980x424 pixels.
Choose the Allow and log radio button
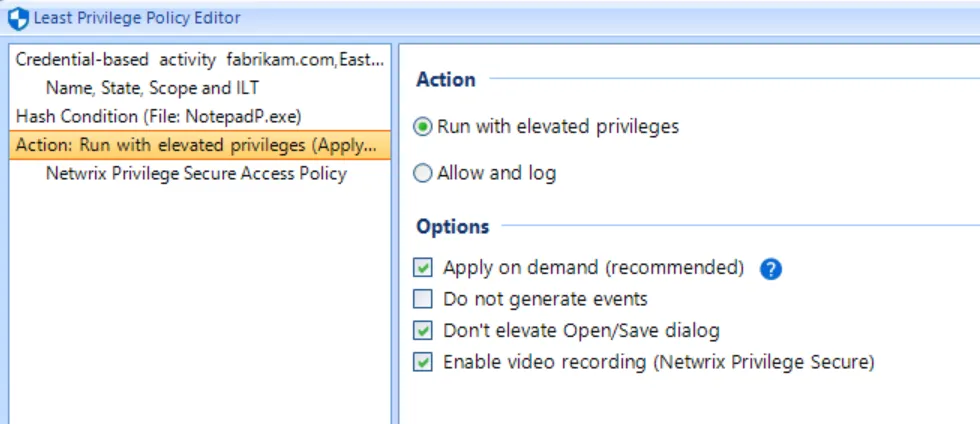[x=422, y=173]
